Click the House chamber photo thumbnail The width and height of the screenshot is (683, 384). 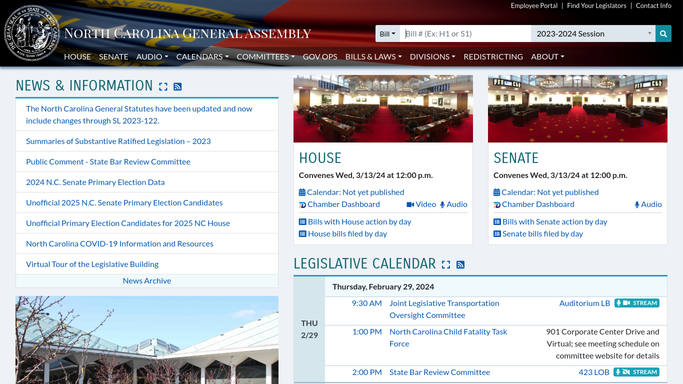click(383, 108)
